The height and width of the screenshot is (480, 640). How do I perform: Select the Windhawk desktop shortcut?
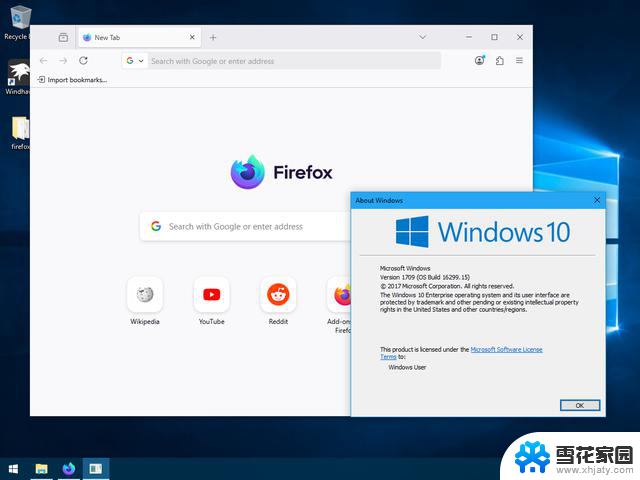point(17,78)
